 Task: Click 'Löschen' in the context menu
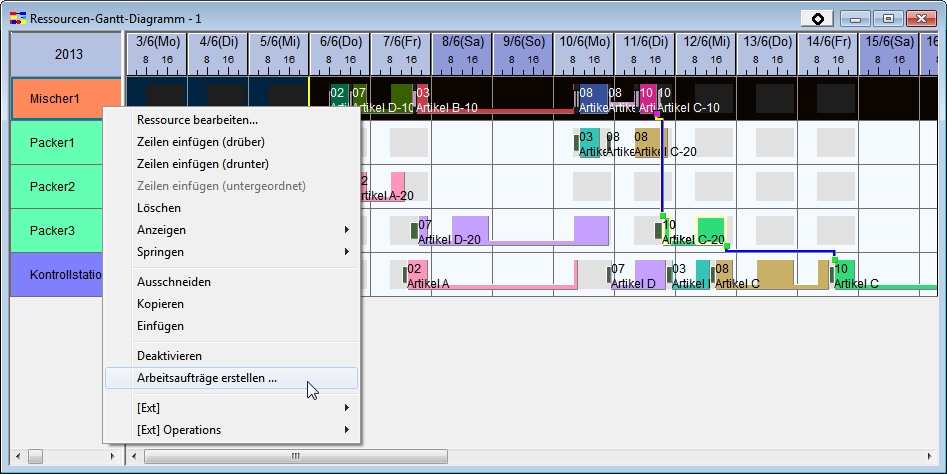pos(159,208)
